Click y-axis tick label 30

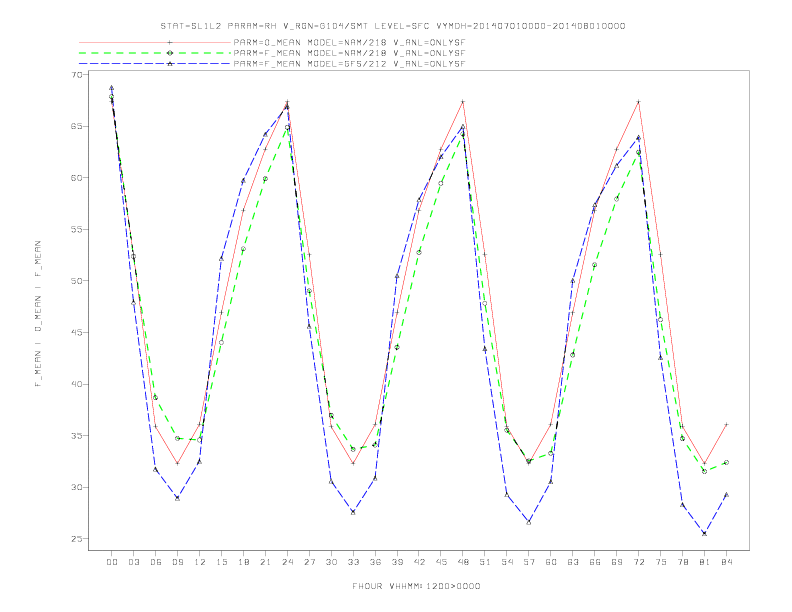point(77,487)
